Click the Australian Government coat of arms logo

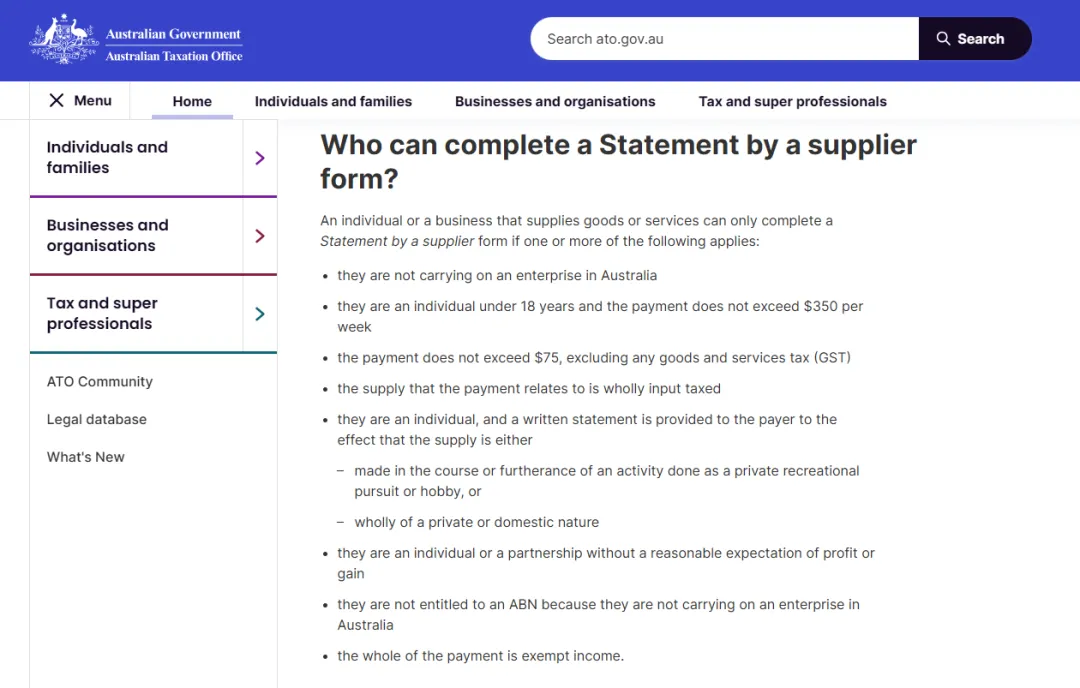click(64, 40)
